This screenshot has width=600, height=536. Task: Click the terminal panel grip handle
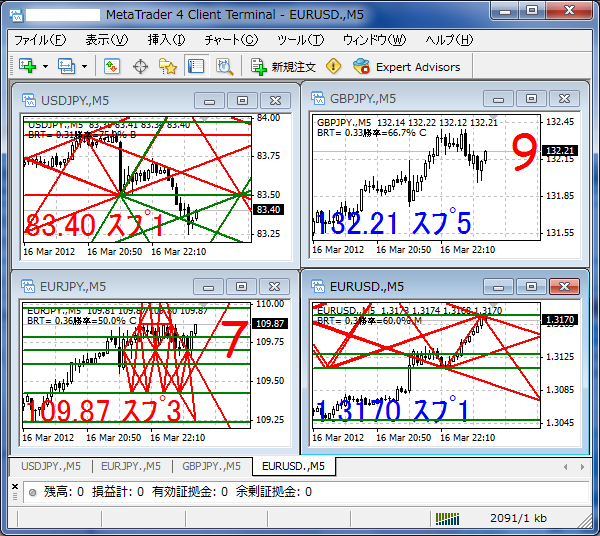tap(15, 497)
